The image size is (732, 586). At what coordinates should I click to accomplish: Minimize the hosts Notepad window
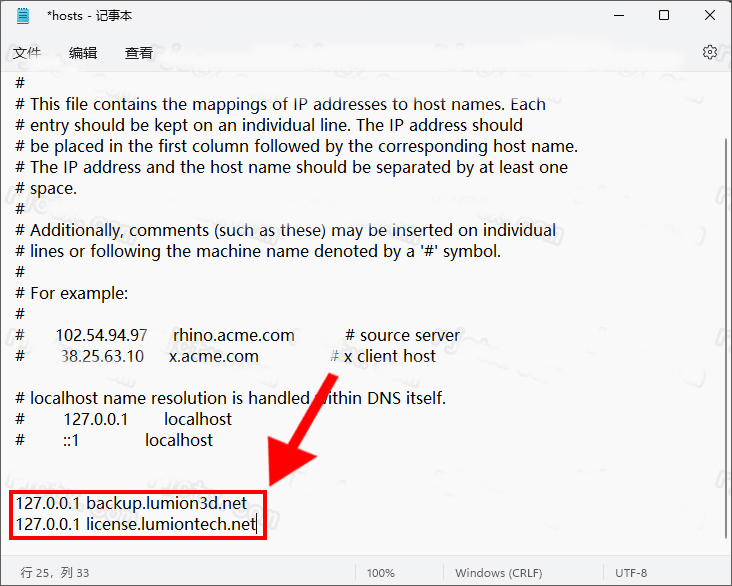pyautogui.click(x=619, y=15)
